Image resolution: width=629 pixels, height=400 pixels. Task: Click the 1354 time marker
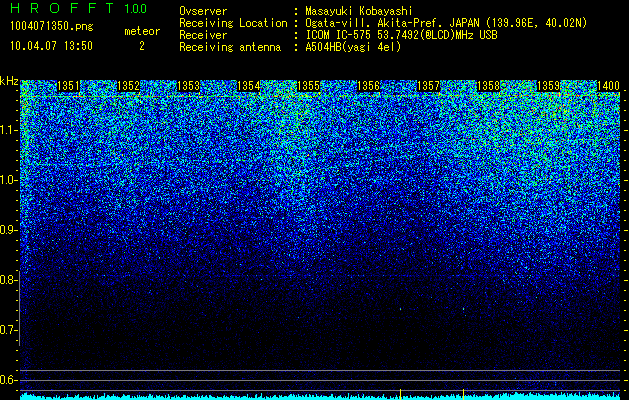coord(248,86)
